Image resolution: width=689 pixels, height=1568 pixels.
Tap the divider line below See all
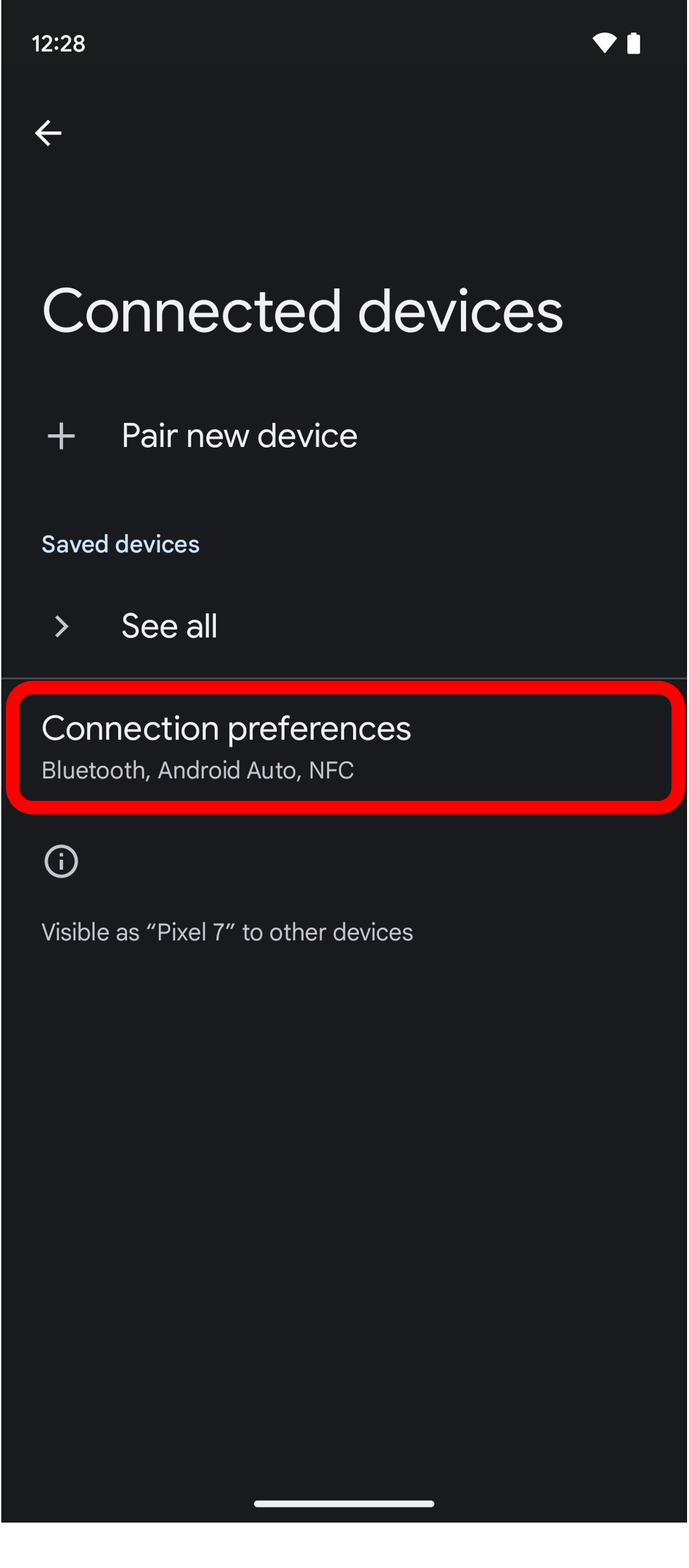coord(344,678)
